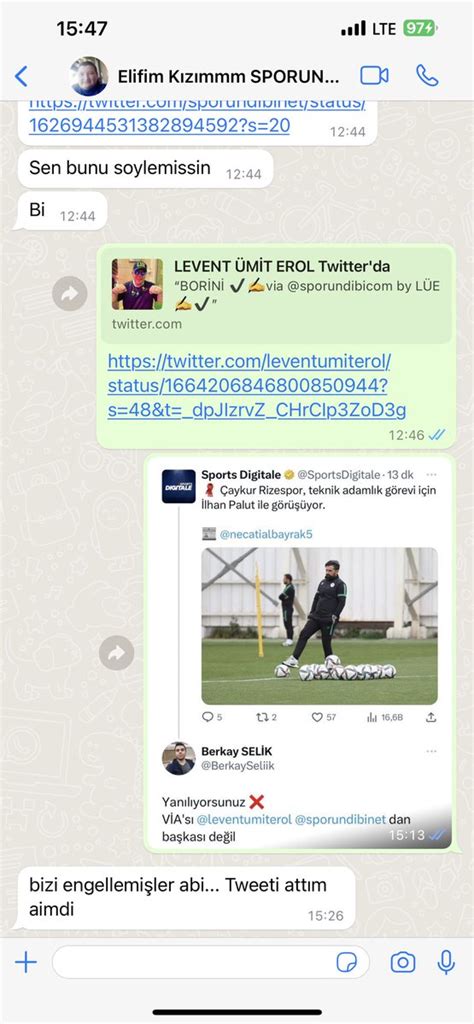Open the sporundibinet status link at top

[197, 116]
